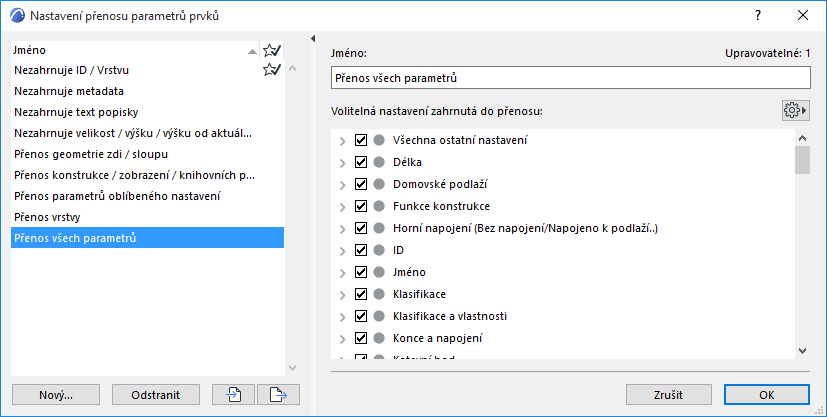Click the Jméno text input field

(x=570, y=77)
